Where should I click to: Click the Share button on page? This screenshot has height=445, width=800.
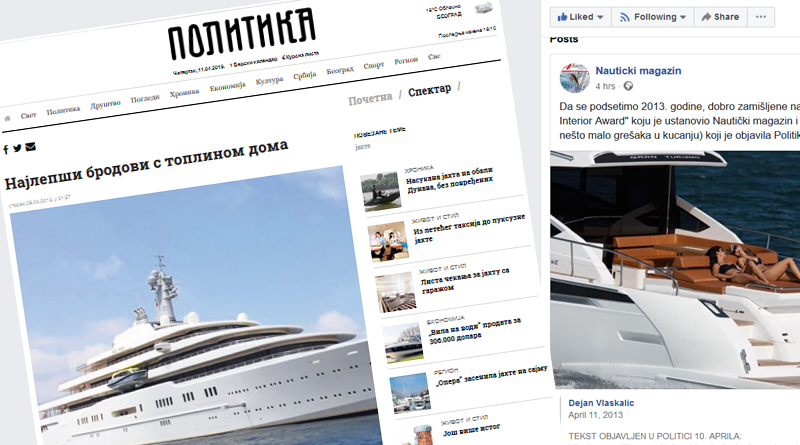click(720, 17)
